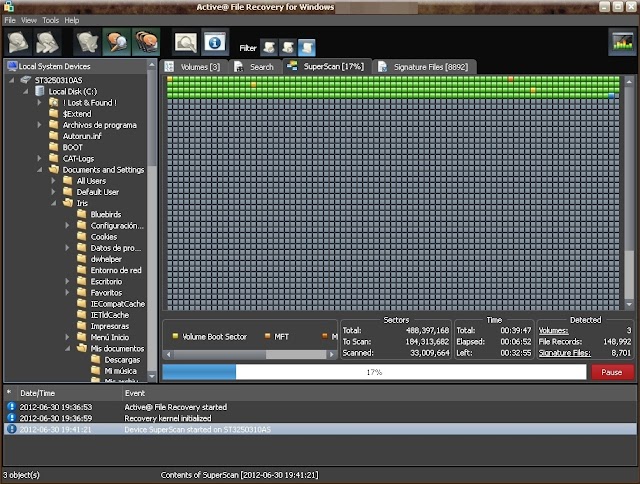Click the legend's right scroll arrow
This screenshot has height=484, width=640.
point(332,355)
